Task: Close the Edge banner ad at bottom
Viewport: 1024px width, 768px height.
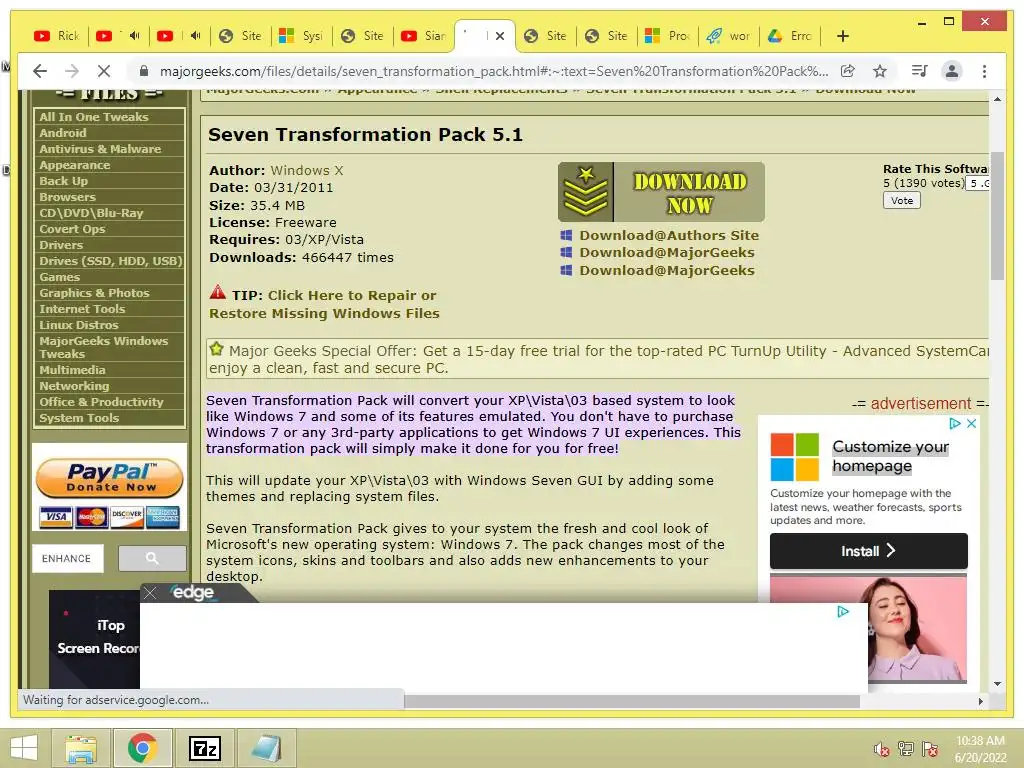Action: click(150, 593)
